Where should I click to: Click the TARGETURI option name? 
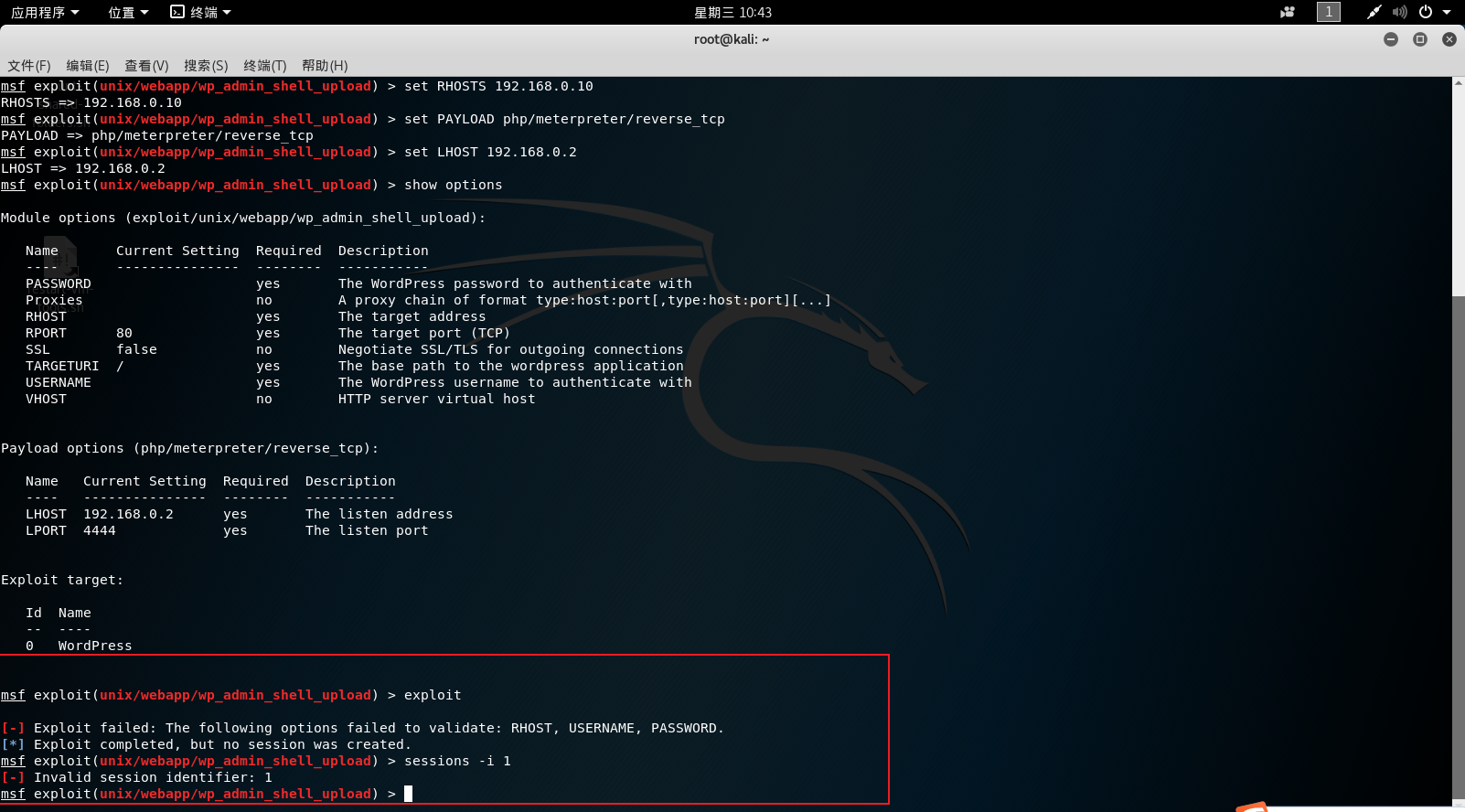[62, 366]
